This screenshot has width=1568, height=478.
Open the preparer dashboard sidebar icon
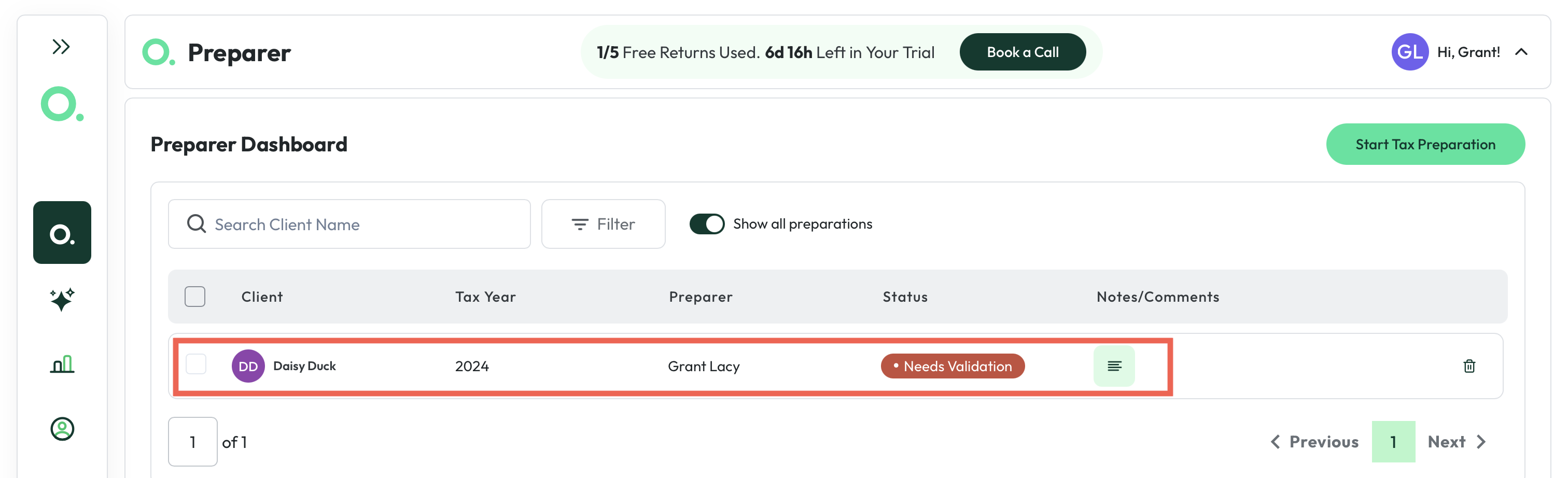pos(62,233)
